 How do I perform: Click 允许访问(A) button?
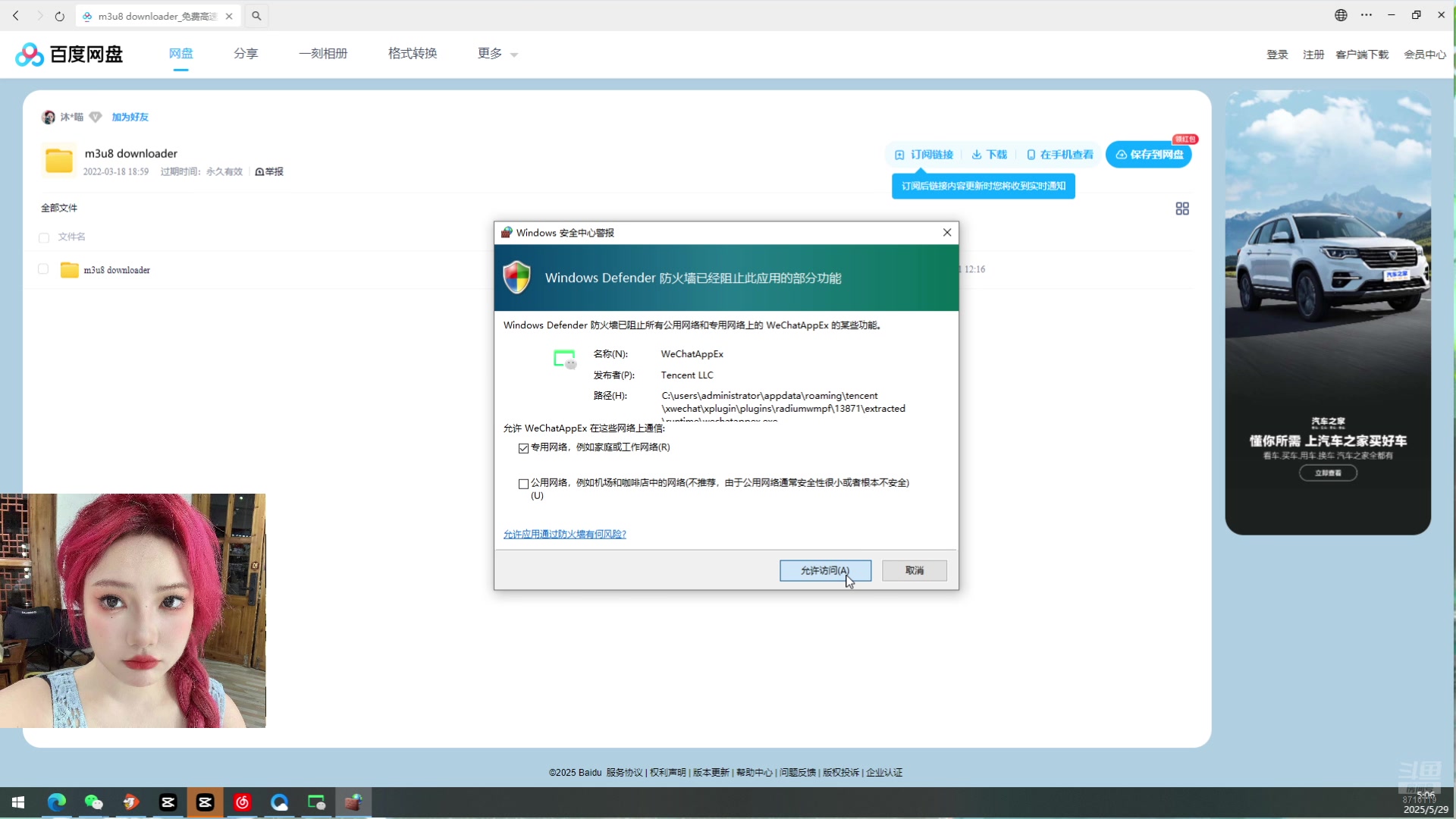pos(825,570)
